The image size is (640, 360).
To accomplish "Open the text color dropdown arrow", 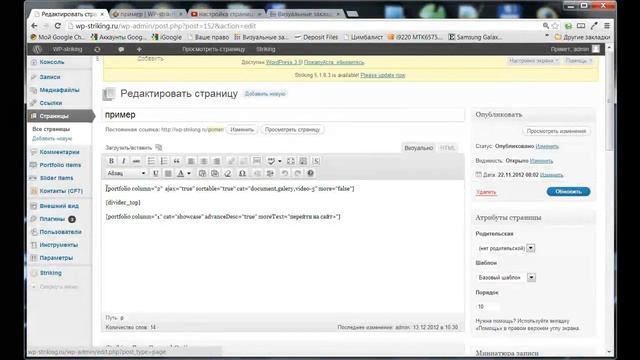I will [189, 173].
